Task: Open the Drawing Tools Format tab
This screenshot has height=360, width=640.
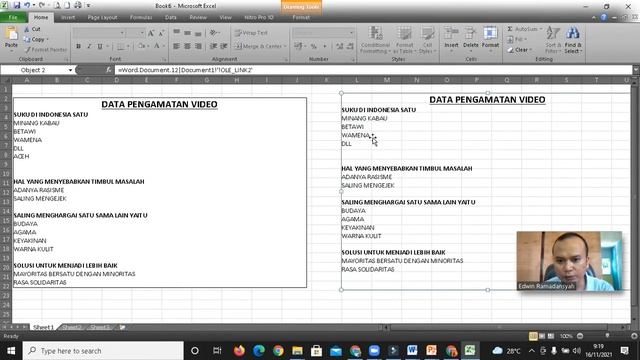Action: pyautogui.click(x=301, y=18)
